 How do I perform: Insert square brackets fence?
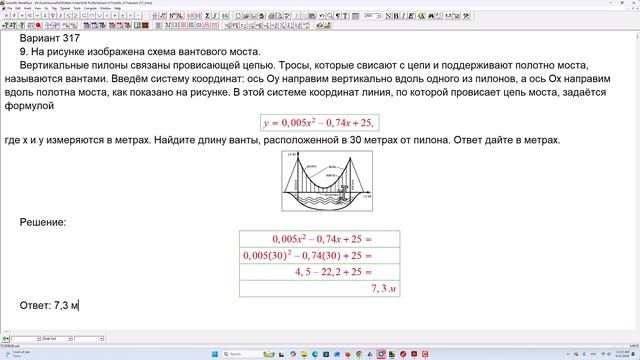(x=197, y=16)
